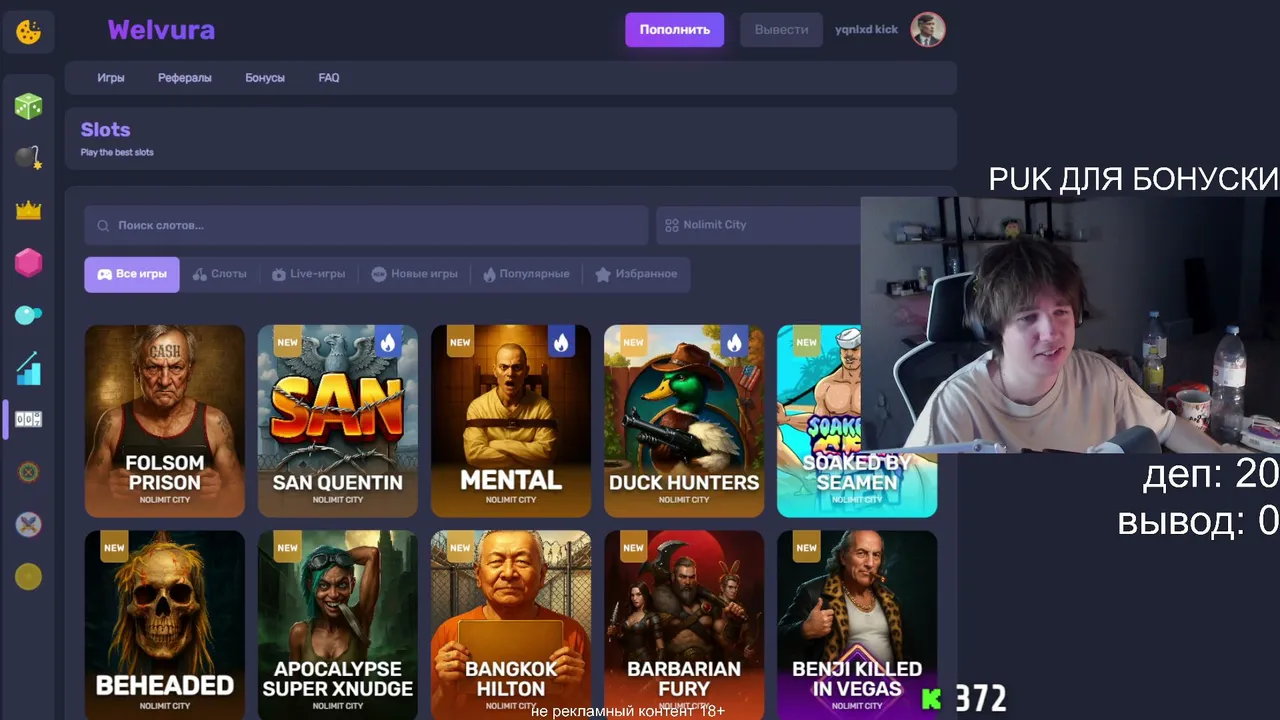Click the 'Play the best slots' subtitle
The width and height of the screenshot is (1280, 720).
117,153
